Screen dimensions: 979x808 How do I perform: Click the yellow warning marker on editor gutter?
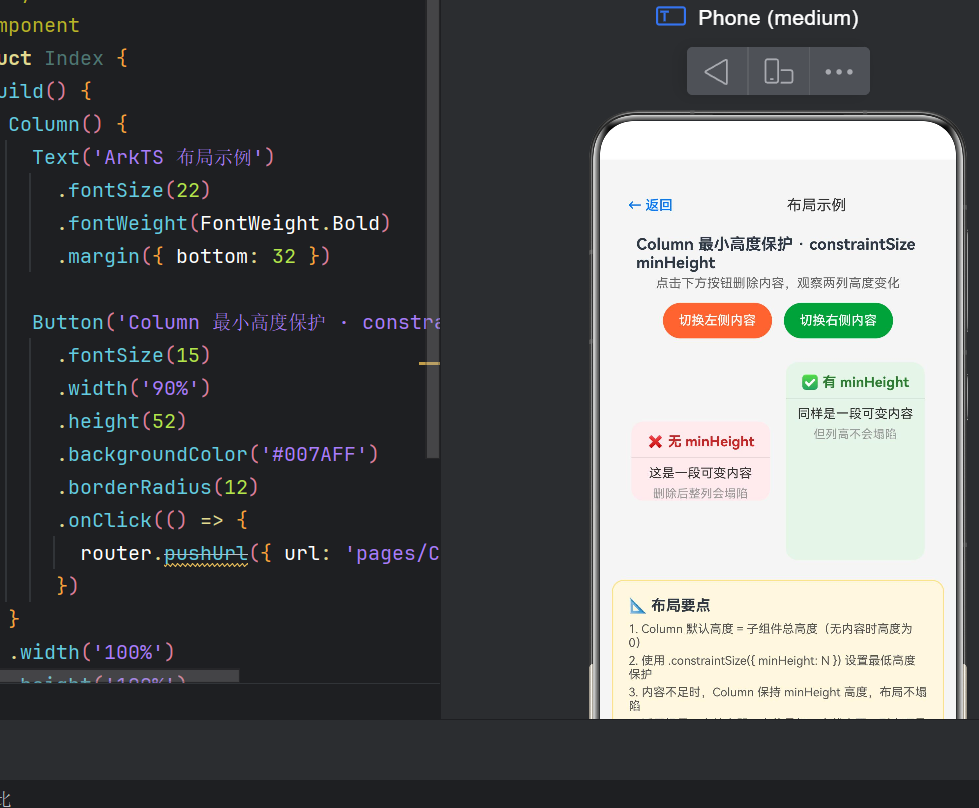tap(429, 363)
